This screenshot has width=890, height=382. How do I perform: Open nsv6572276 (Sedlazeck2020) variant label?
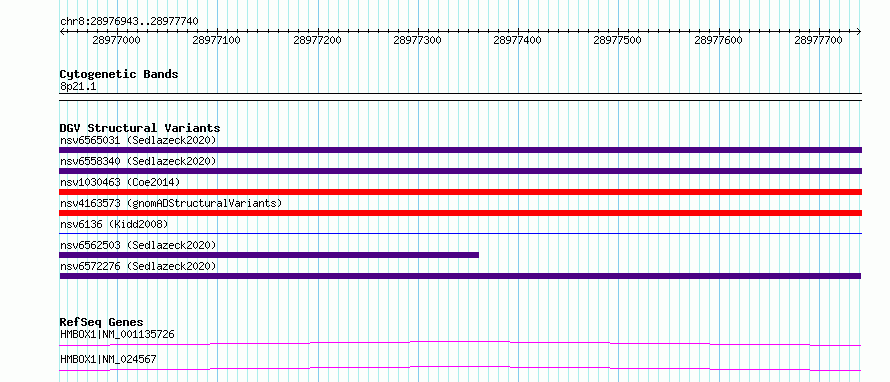(138, 266)
